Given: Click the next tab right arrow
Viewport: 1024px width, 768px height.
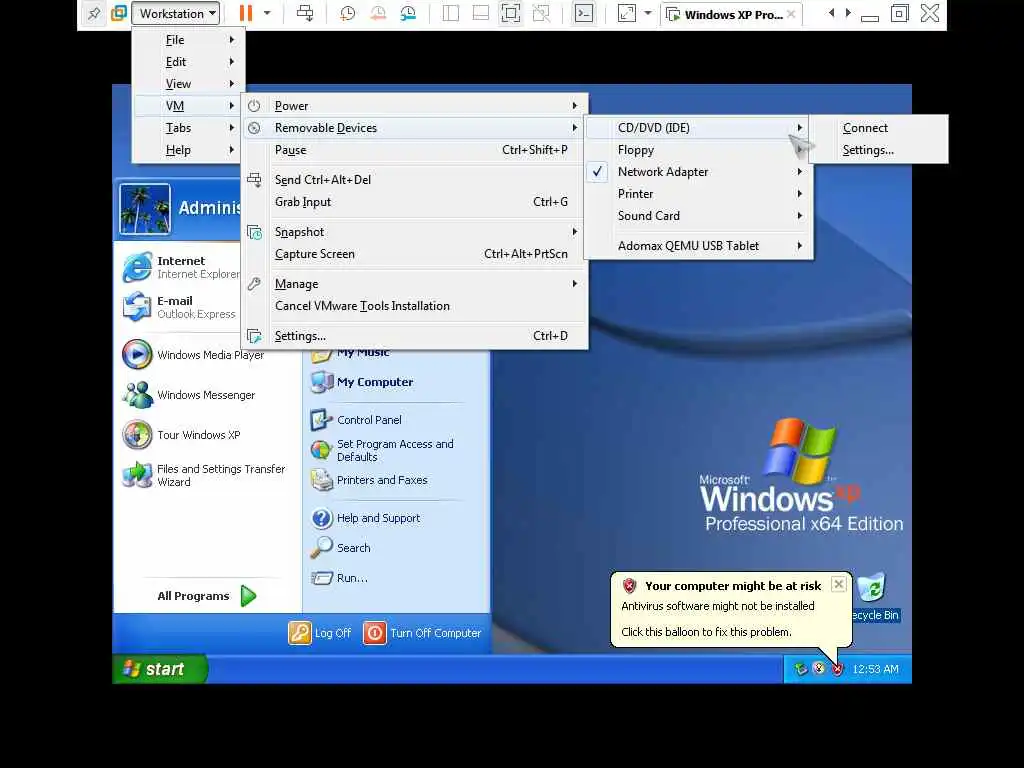Looking at the screenshot, I should pos(848,13).
